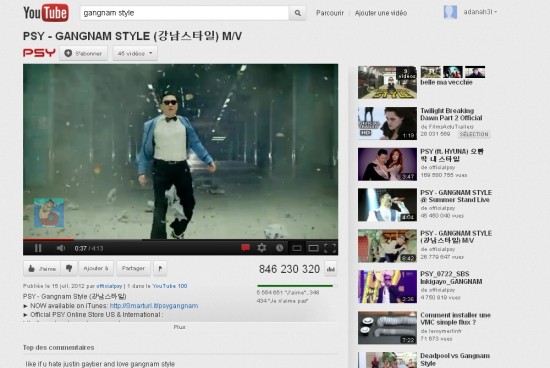The height and width of the screenshot is (368, 550).
Task: Seek on the red progress bar
Action: click(48, 240)
